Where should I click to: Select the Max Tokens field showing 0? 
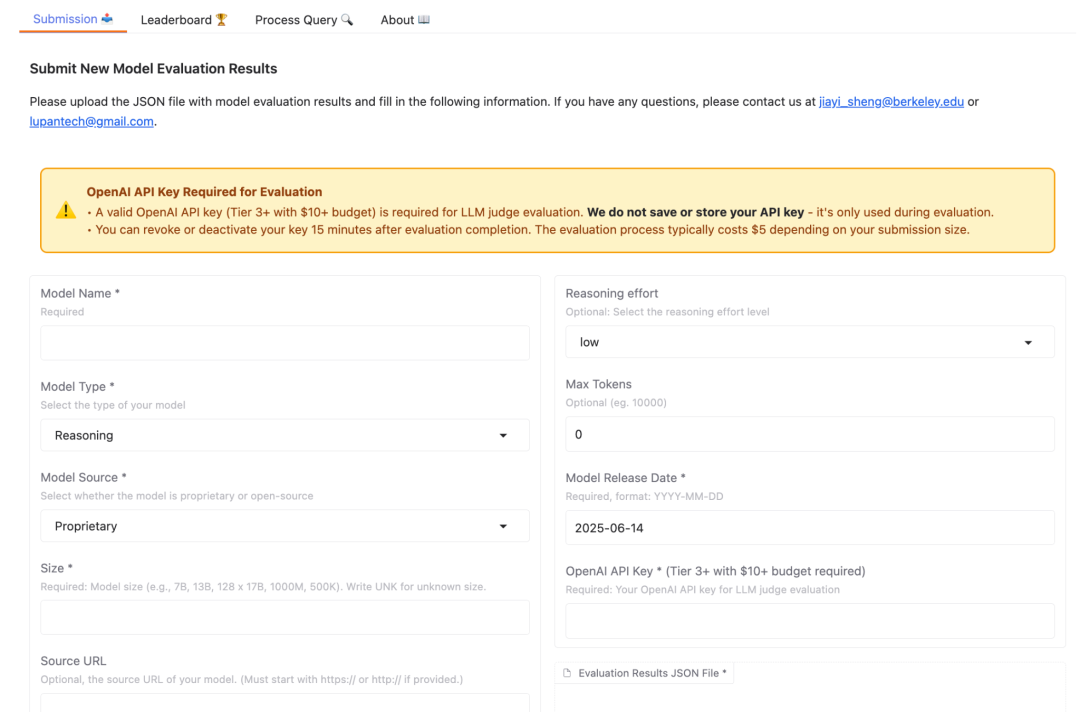[809, 434]
